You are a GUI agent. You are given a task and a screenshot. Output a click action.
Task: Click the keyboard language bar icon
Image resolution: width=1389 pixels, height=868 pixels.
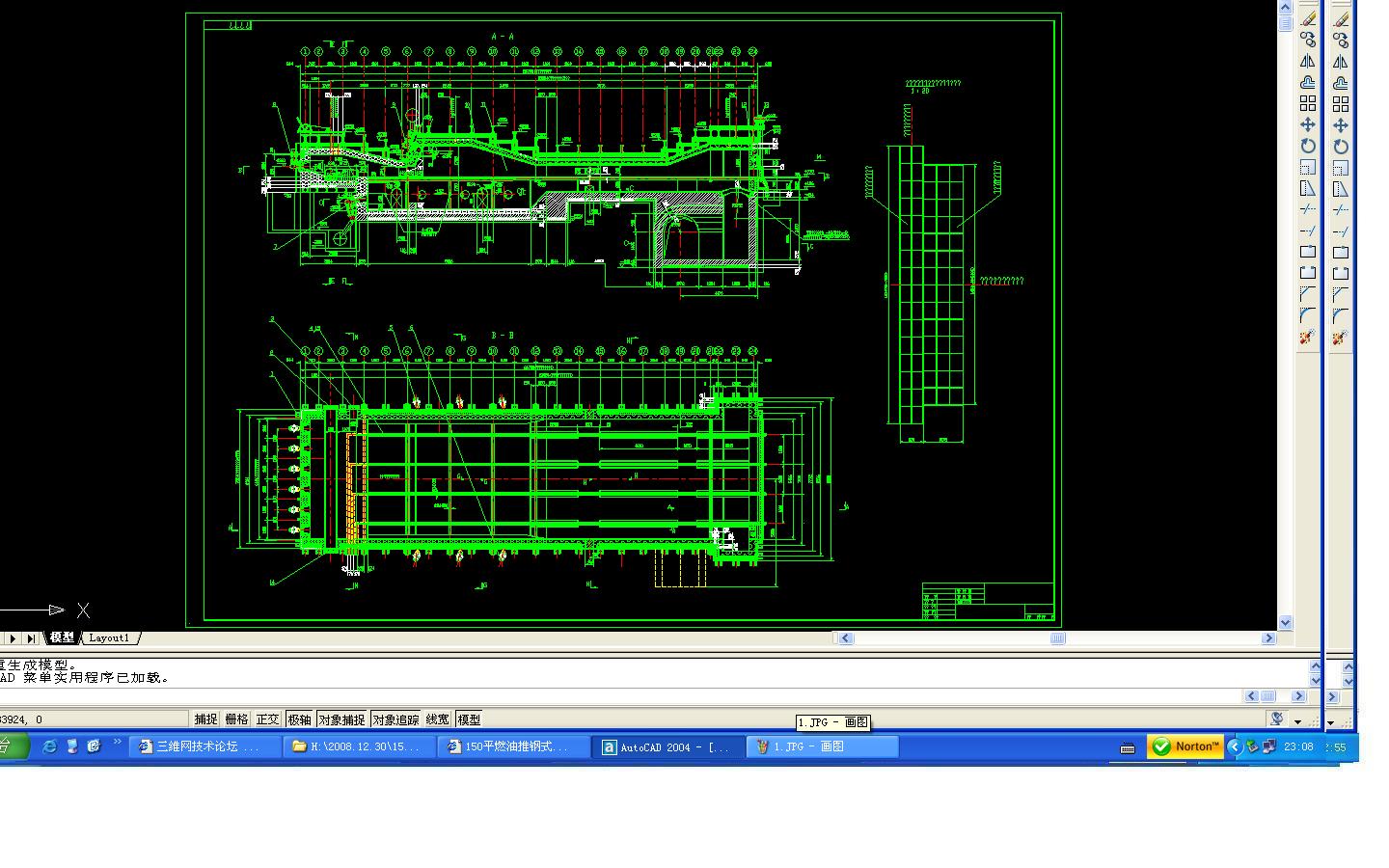(1127, 747)
